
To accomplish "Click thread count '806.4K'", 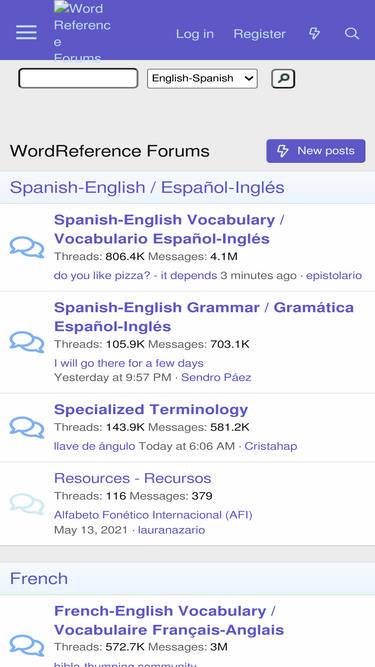I will (x=125, y=257).
